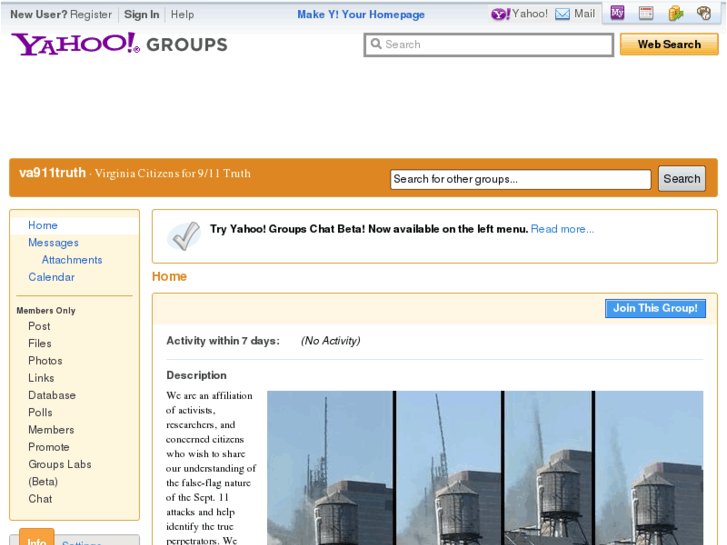Viewport: 727px width, 545px height.
Task: Click the 'Members Only' label
Action: [x=46, y=310]
